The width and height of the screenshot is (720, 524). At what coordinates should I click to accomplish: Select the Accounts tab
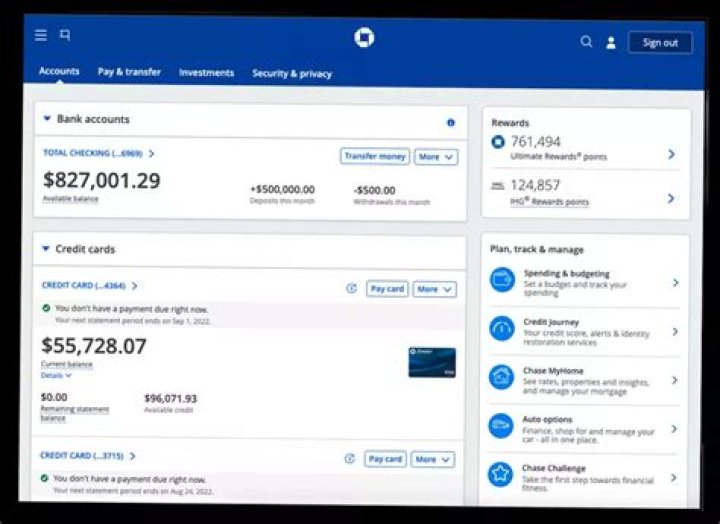pos(59,71)
